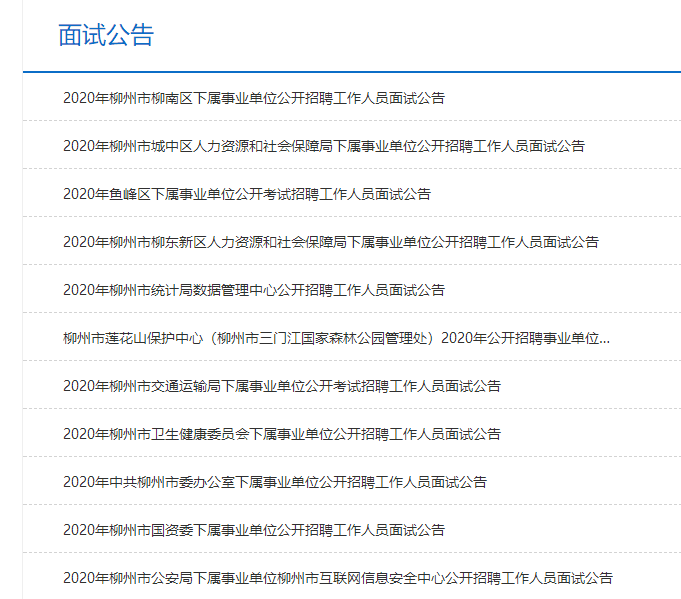
Task: Open the 卫生健康委员会 interview notice
Action: (x=282, y=434)
